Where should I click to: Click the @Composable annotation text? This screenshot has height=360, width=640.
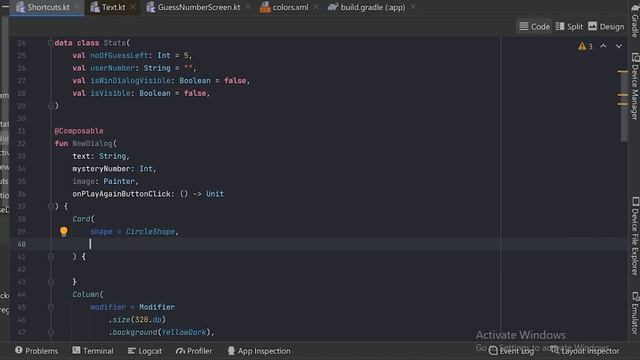click(x=79, y=131)
